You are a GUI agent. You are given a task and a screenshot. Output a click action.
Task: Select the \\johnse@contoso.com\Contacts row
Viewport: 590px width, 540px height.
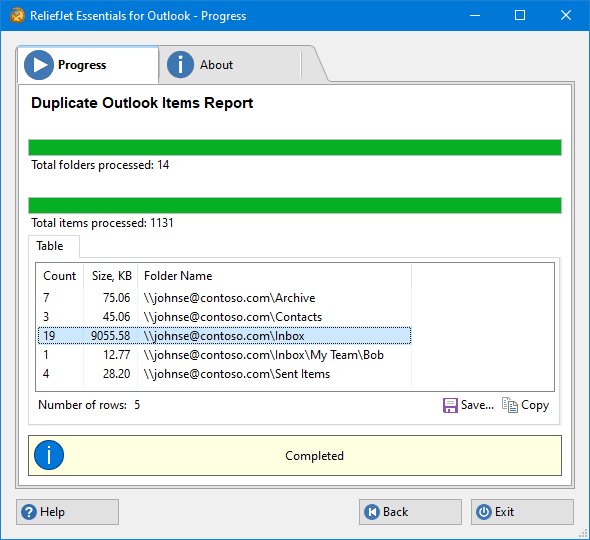224,317
